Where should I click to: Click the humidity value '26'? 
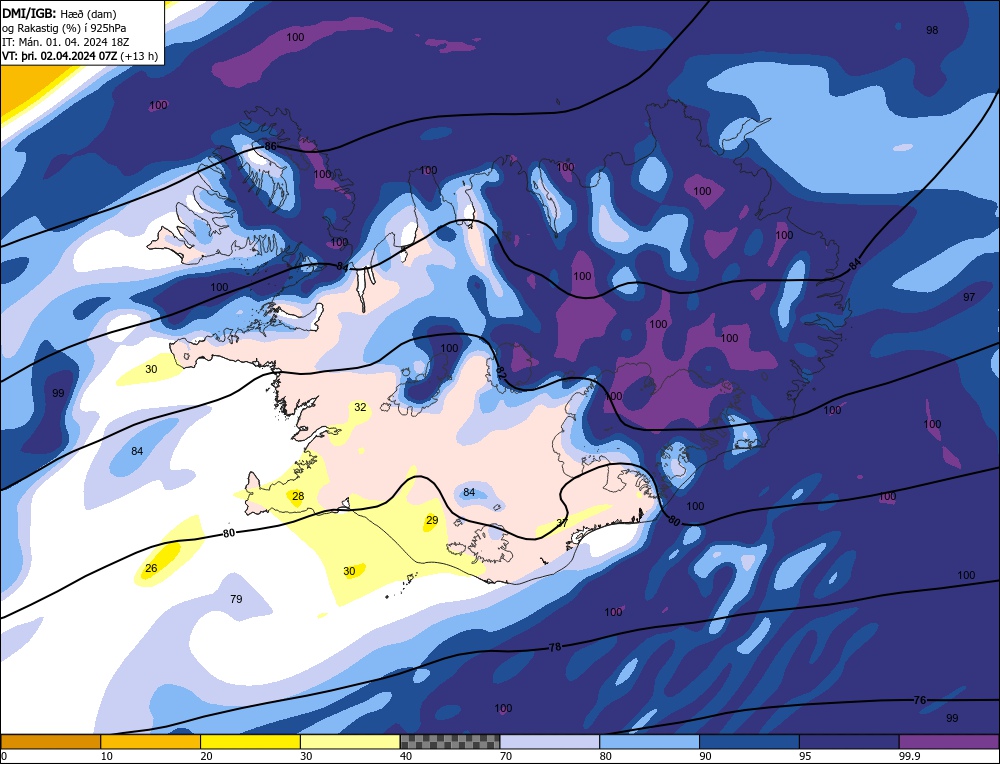(x=151, y=568)
